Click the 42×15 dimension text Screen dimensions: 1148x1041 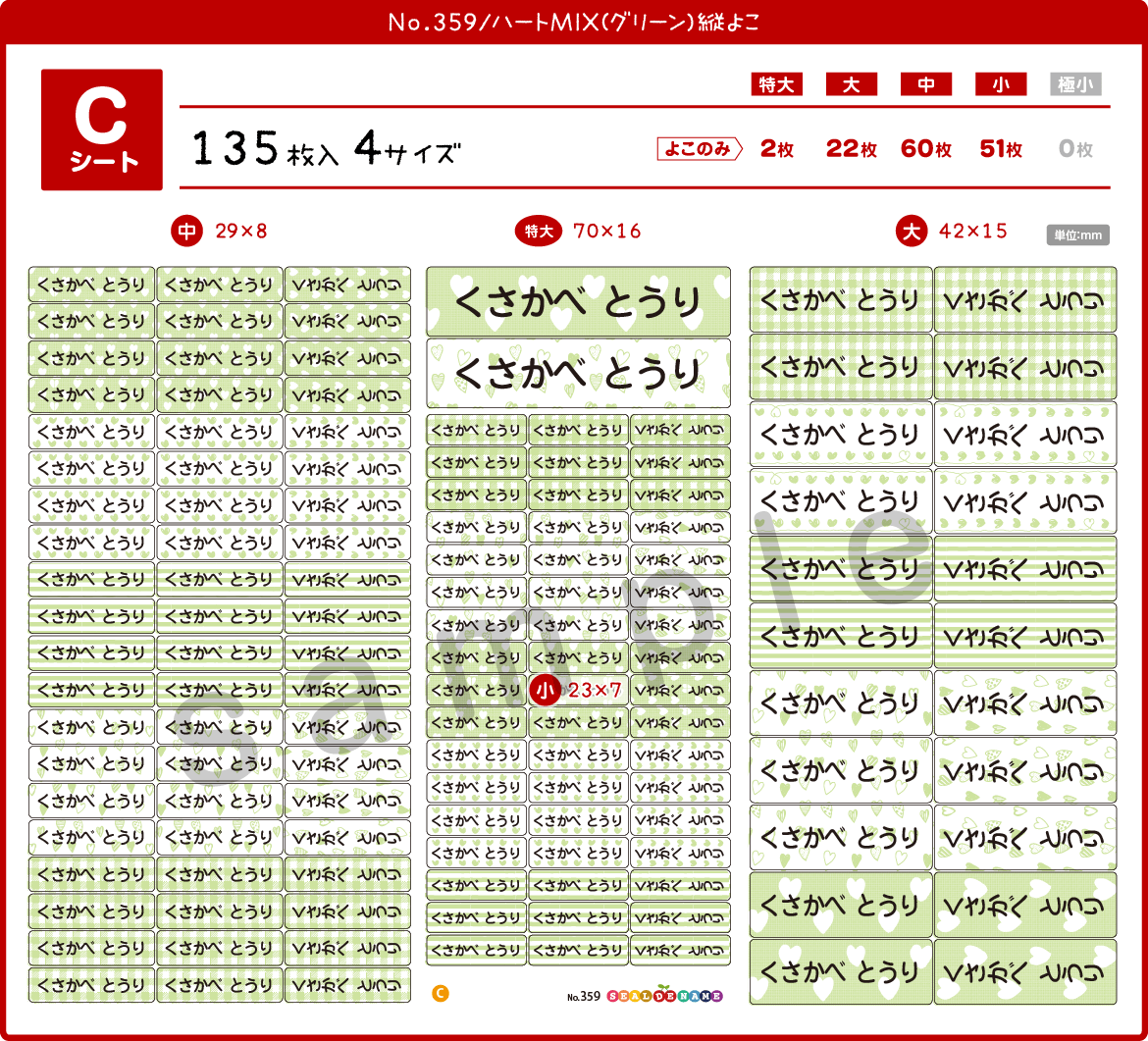(x=973, y=232)
